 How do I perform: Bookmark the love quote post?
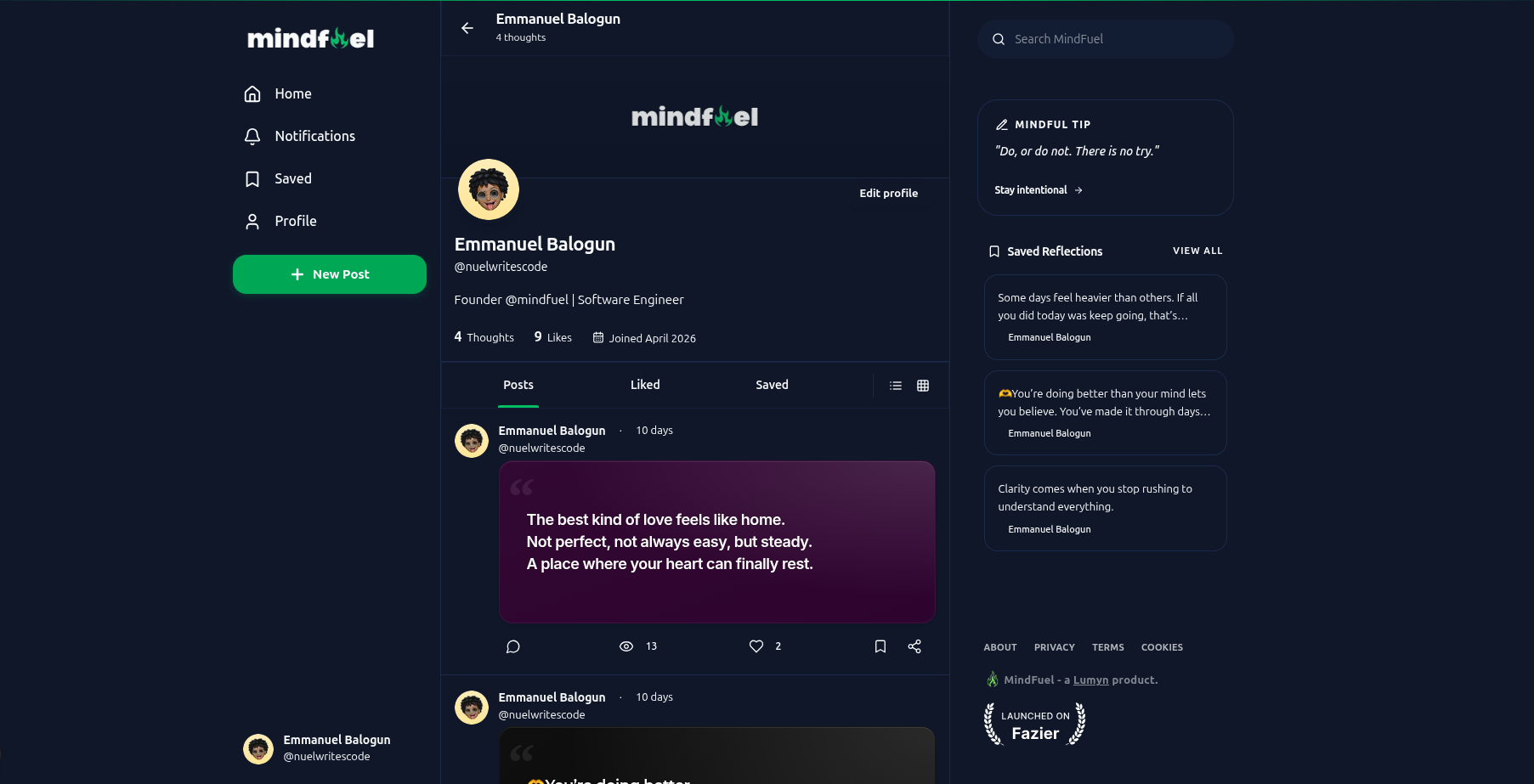(x=880, y=646)
